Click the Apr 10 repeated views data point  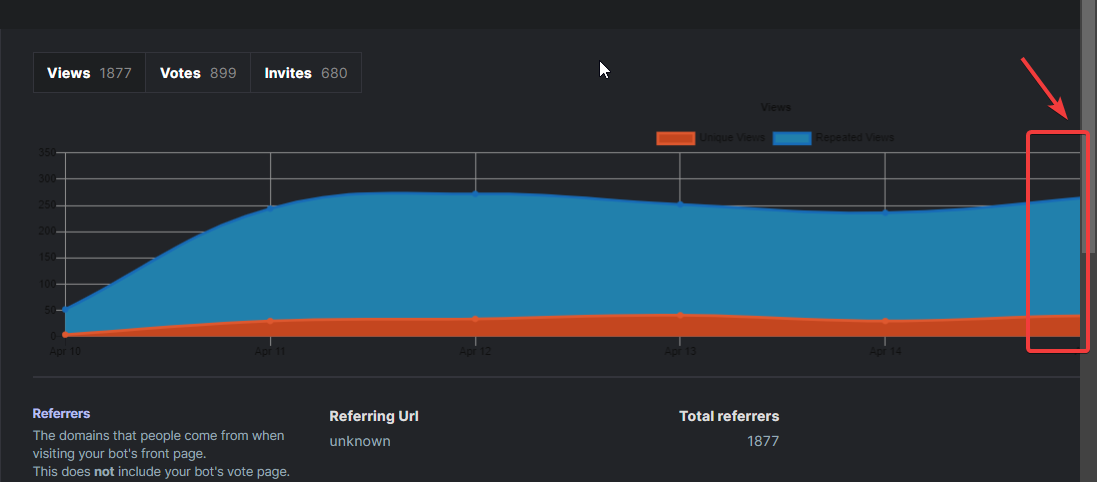[x=65, y=309]
